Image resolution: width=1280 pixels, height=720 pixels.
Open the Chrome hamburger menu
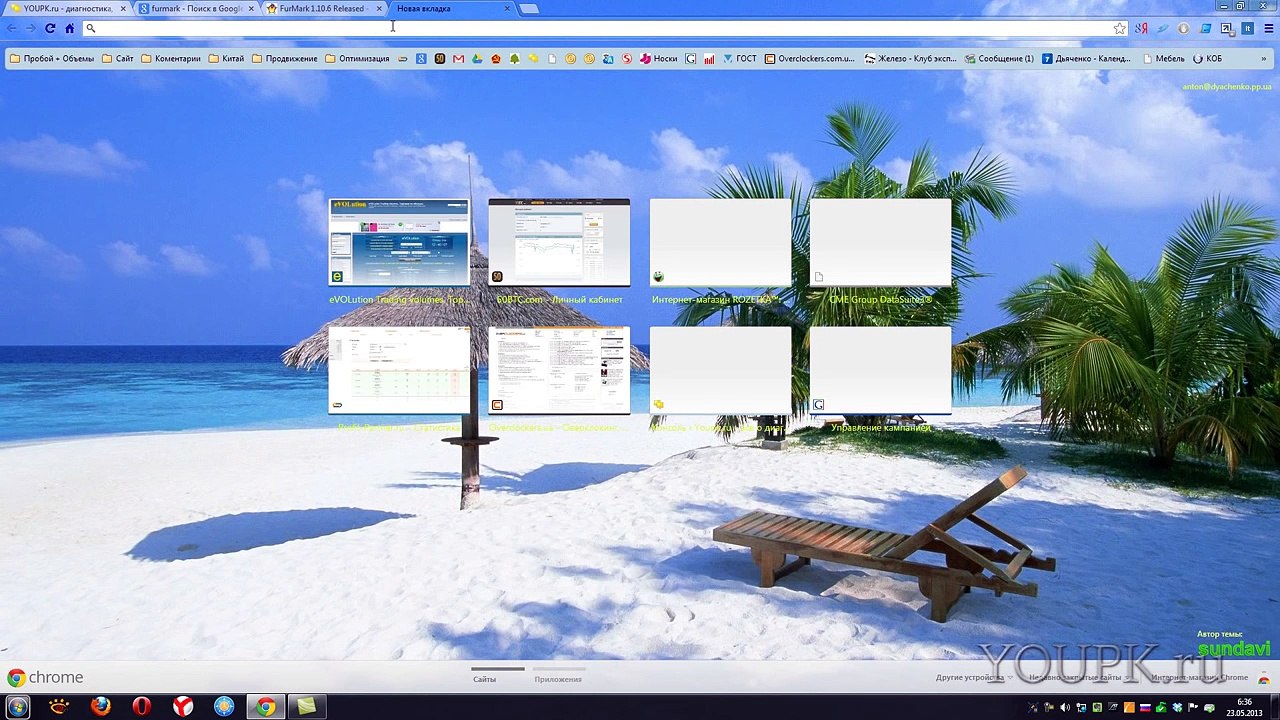click(1268, 28)
